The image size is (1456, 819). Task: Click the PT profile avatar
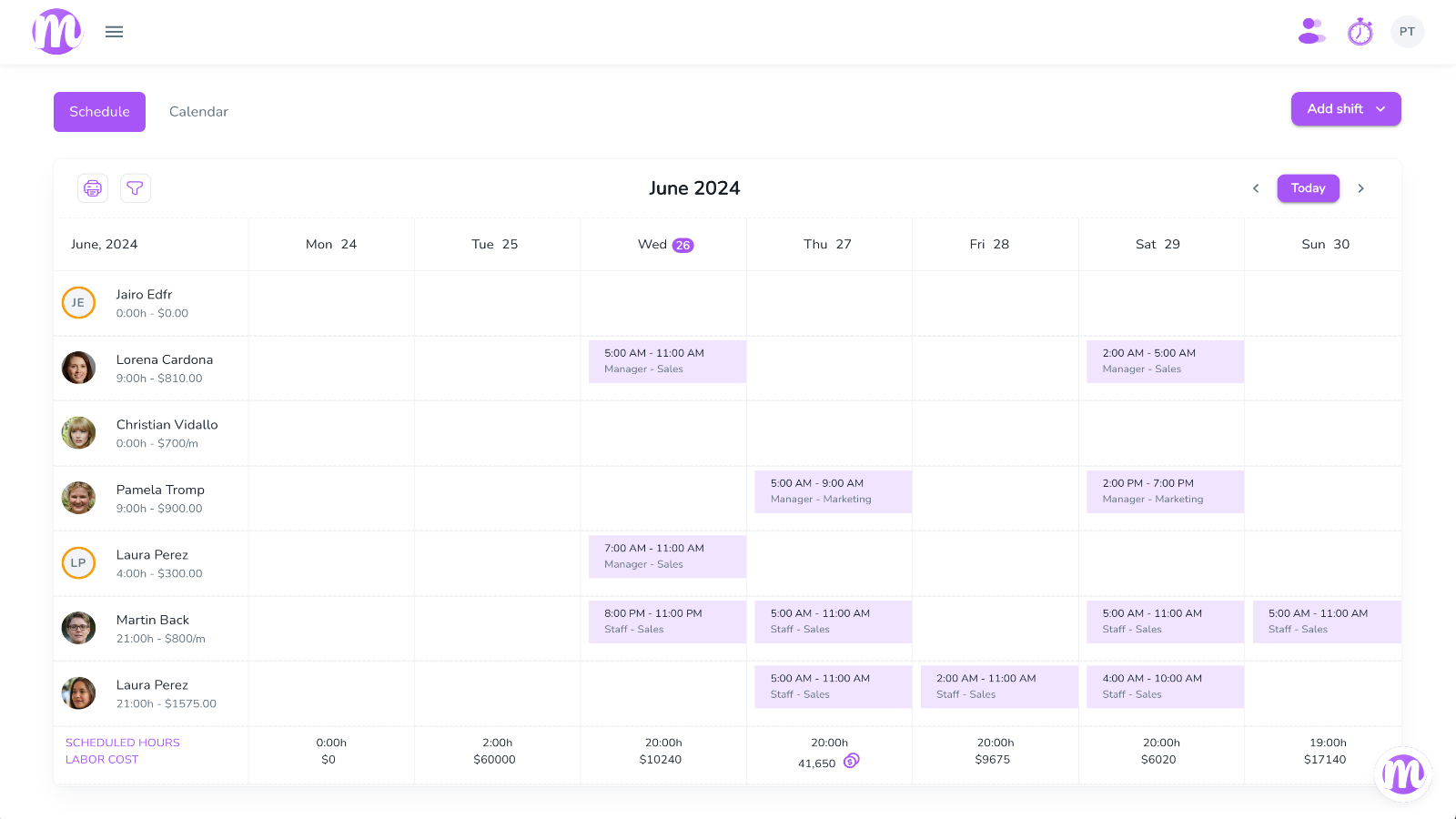[x=1407, y=32]
